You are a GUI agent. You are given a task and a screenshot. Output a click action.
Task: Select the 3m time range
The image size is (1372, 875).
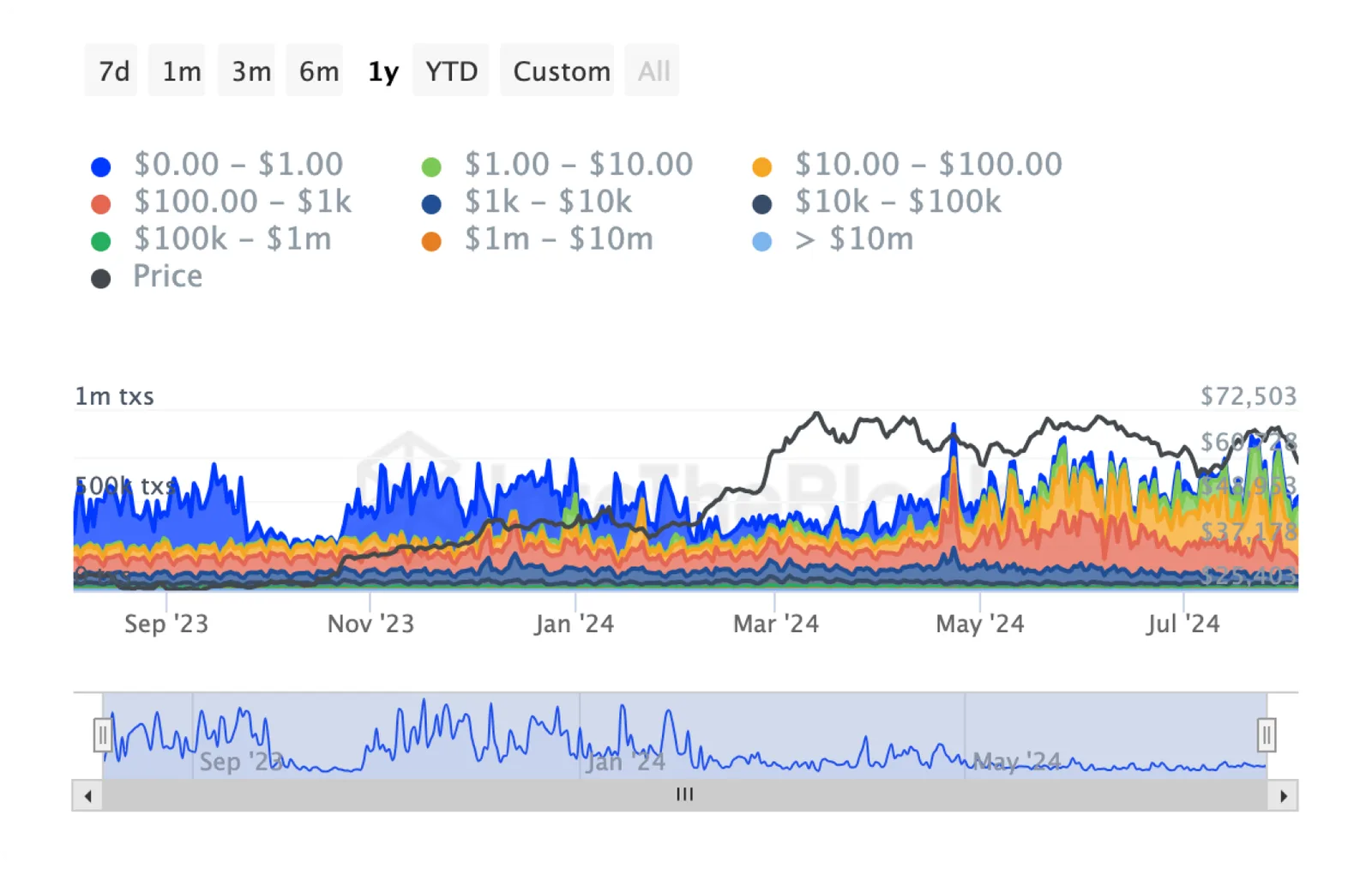pyautogui.click(x=247, y=70)
